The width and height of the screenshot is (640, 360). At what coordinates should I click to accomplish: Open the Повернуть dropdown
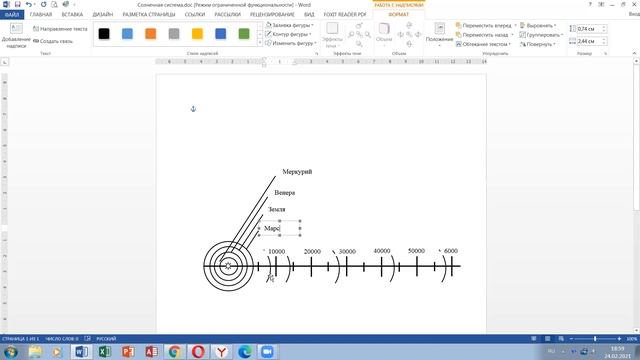[538, 44]
